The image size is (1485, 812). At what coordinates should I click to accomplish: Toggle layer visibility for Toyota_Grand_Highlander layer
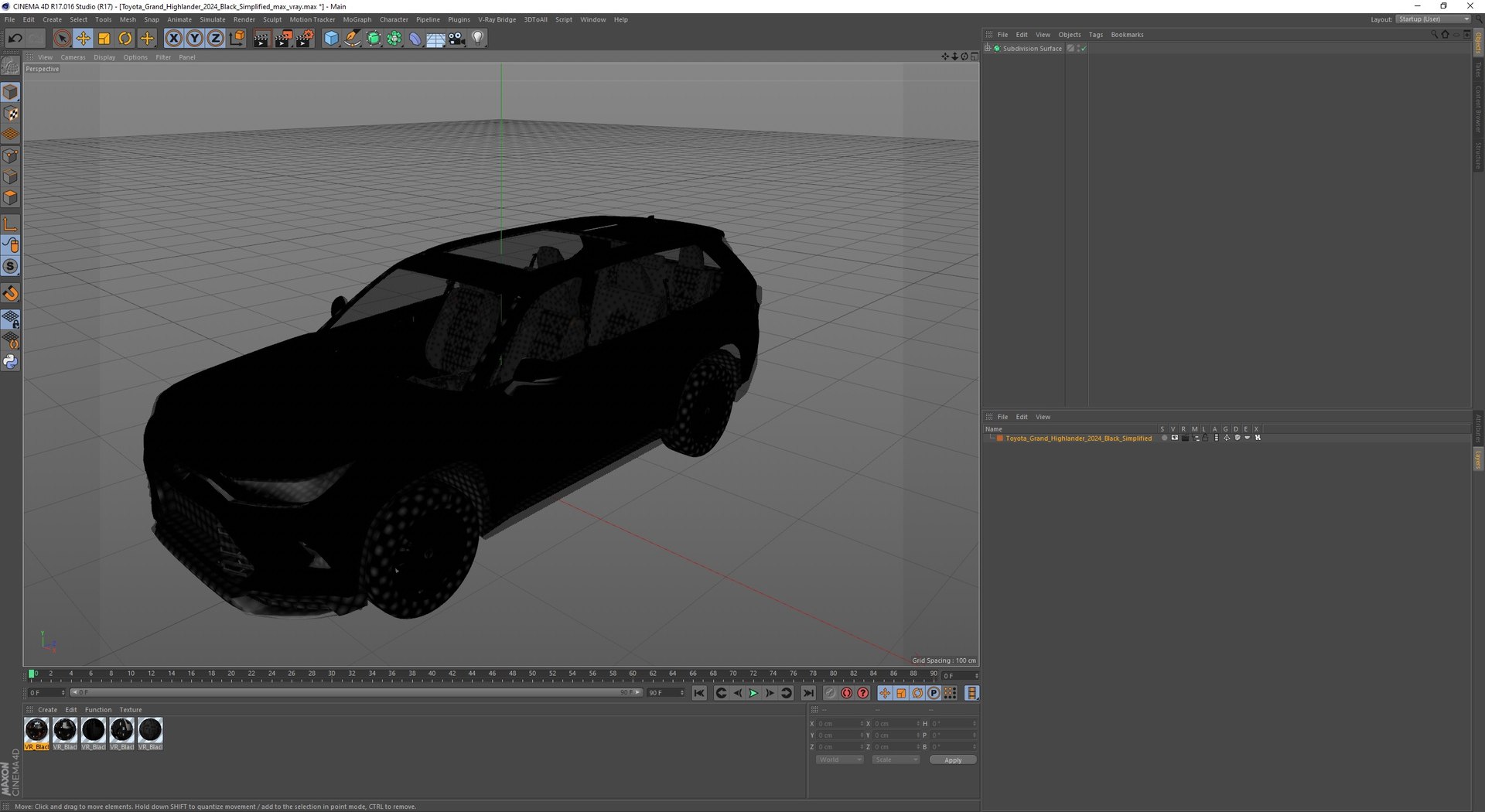click(x=1174, y=438)
